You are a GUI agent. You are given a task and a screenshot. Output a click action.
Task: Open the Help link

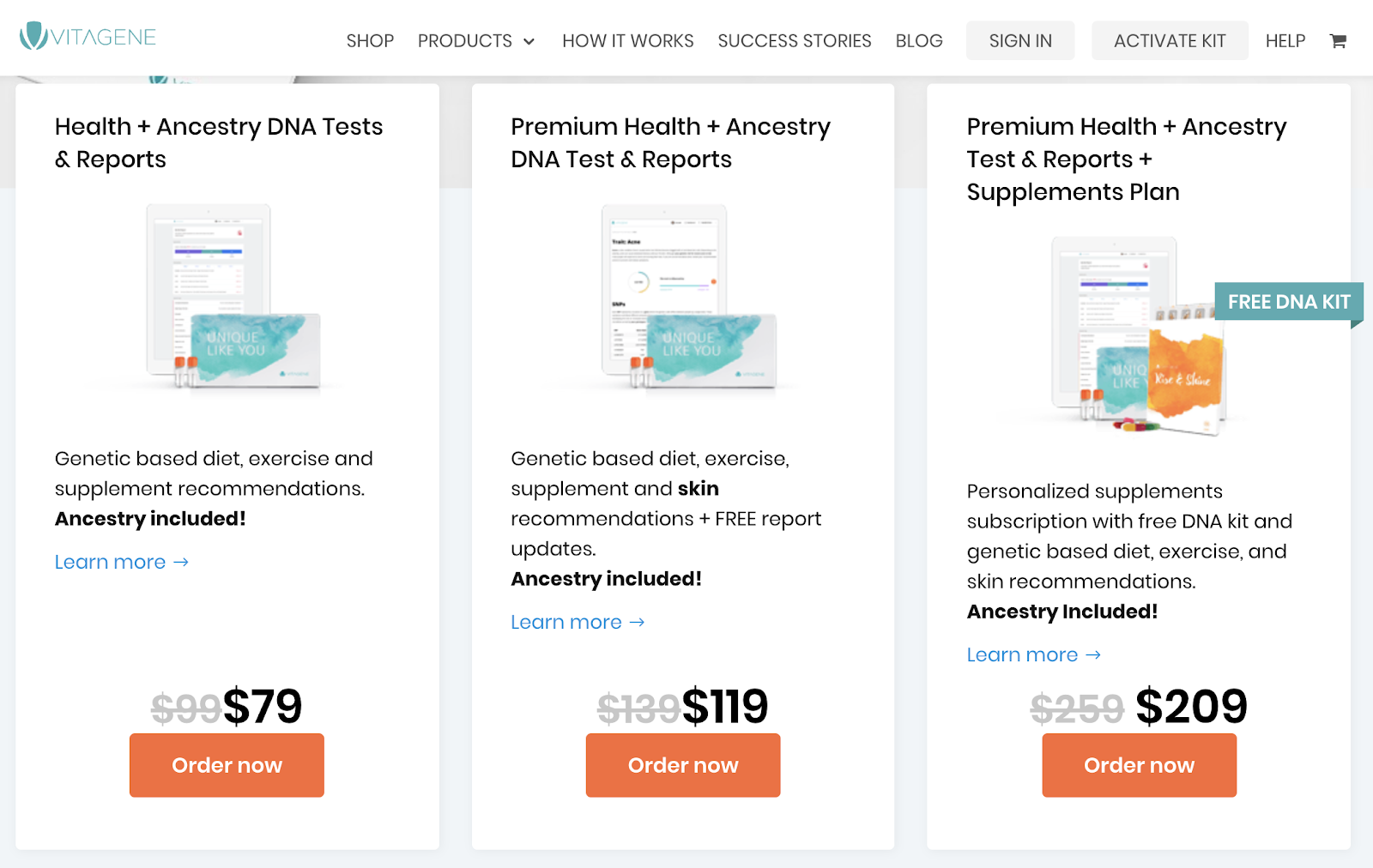[1285, 41]
